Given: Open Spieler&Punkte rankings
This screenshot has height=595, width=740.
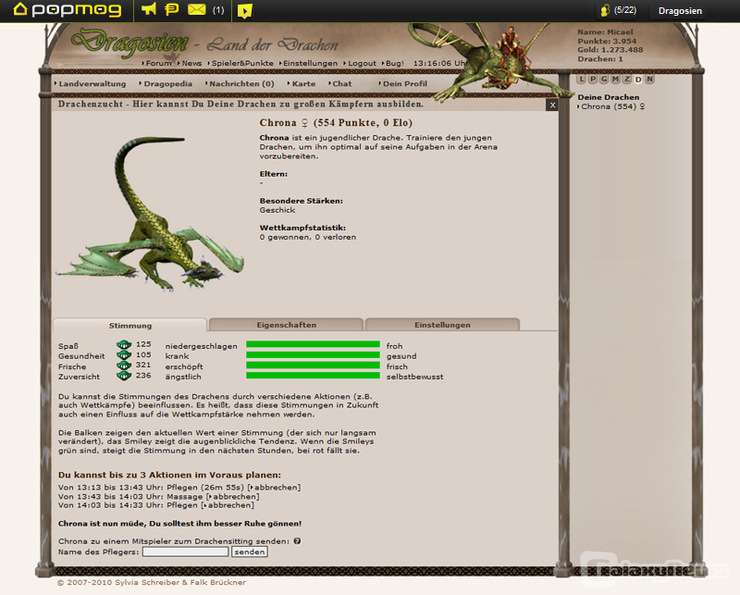Looking at the screenshot, I should [x=241, y=63].
